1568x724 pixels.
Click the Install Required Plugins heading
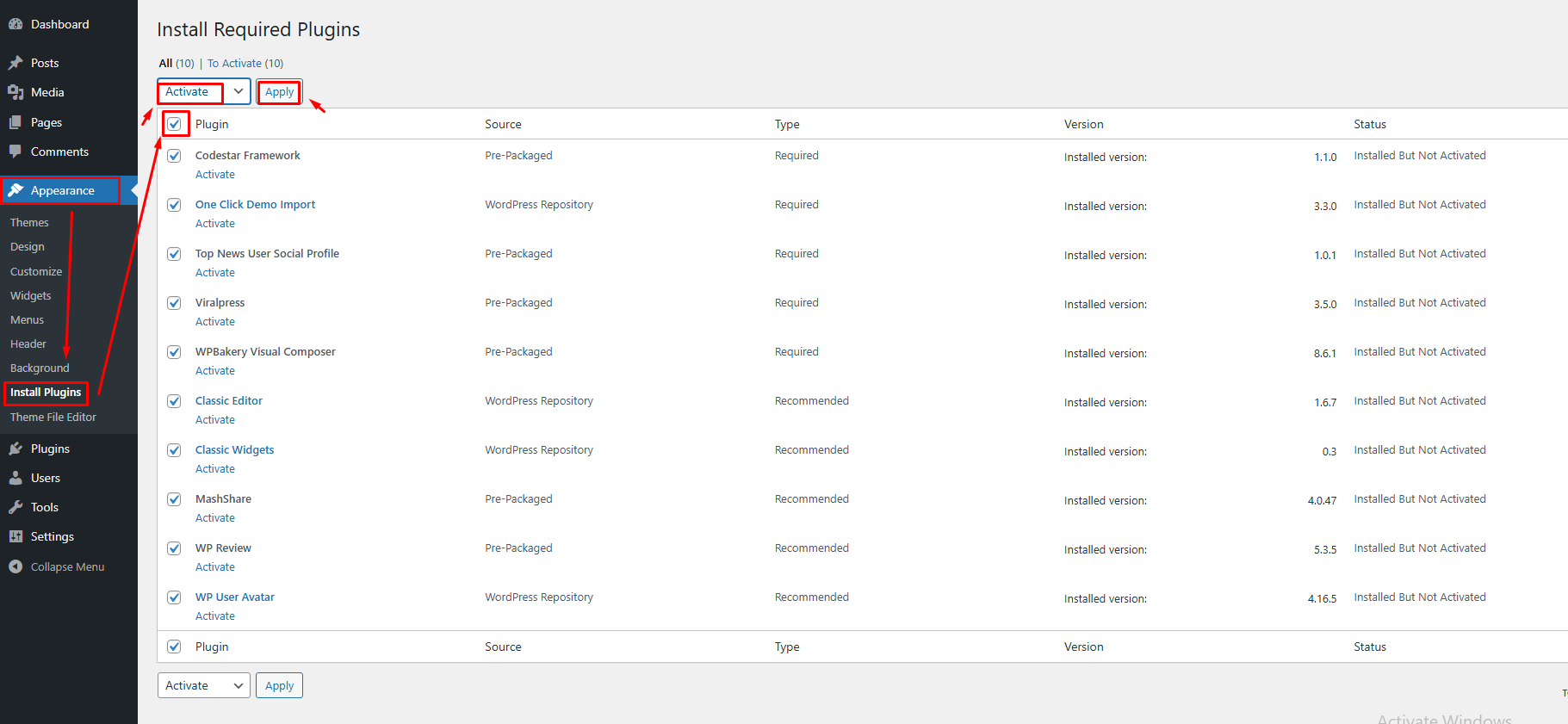pos(258,29)
